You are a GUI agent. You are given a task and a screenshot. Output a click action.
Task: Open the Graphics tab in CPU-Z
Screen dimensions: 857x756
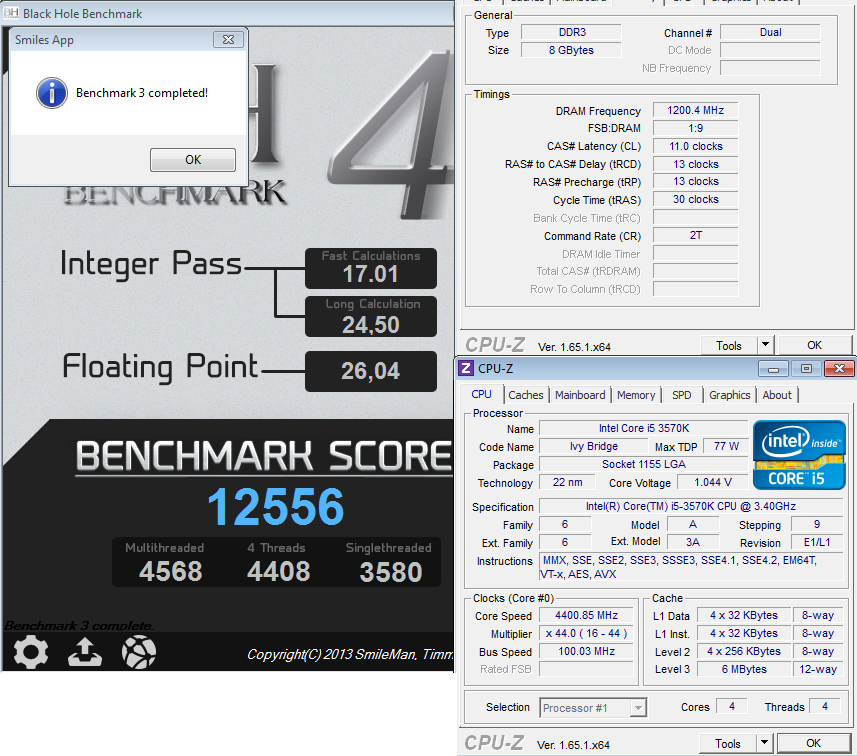point(730,395)
